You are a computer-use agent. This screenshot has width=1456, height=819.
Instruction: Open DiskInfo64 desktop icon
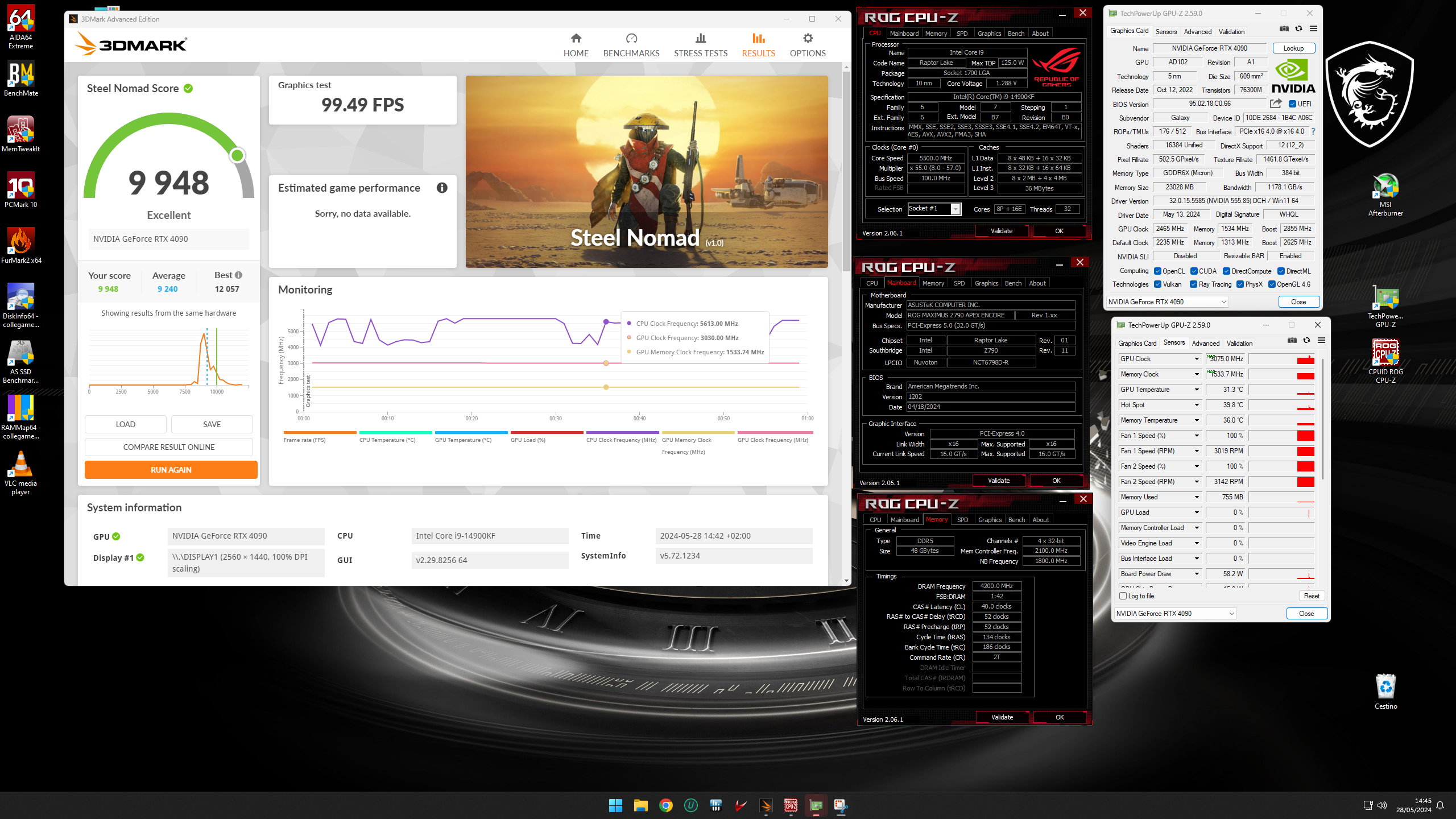tap(20, 305)
